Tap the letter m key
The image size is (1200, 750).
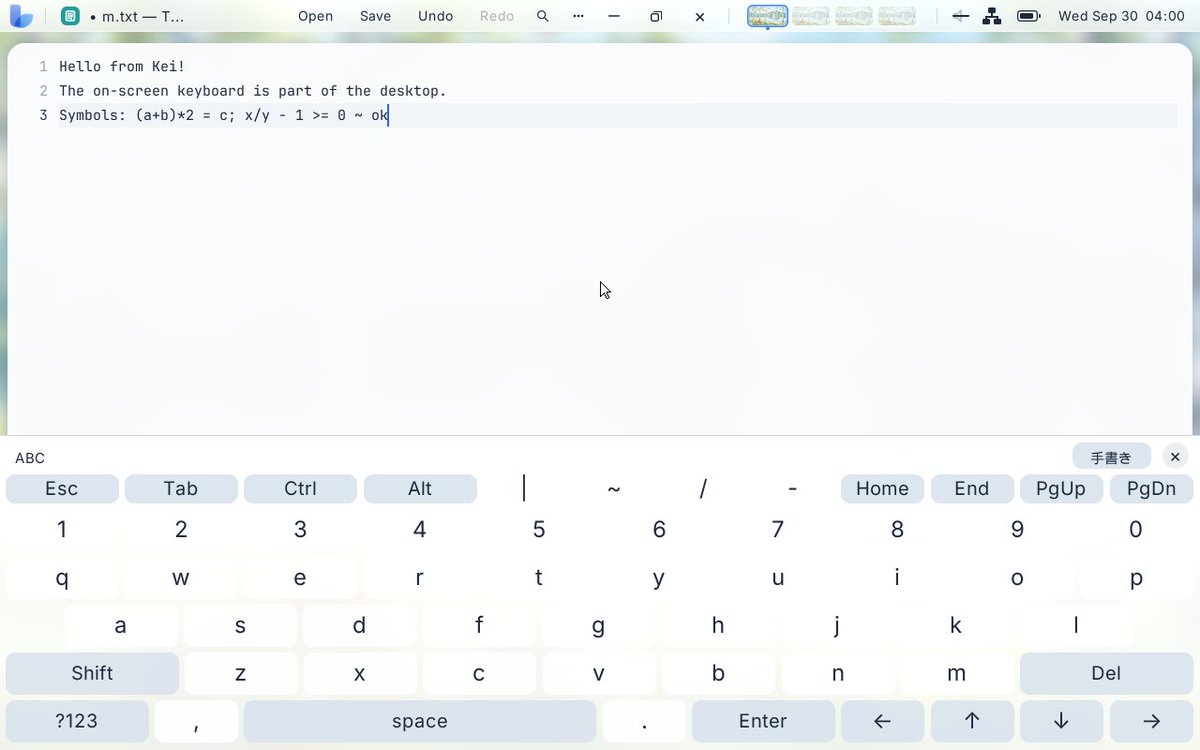(x=957, y=673)
